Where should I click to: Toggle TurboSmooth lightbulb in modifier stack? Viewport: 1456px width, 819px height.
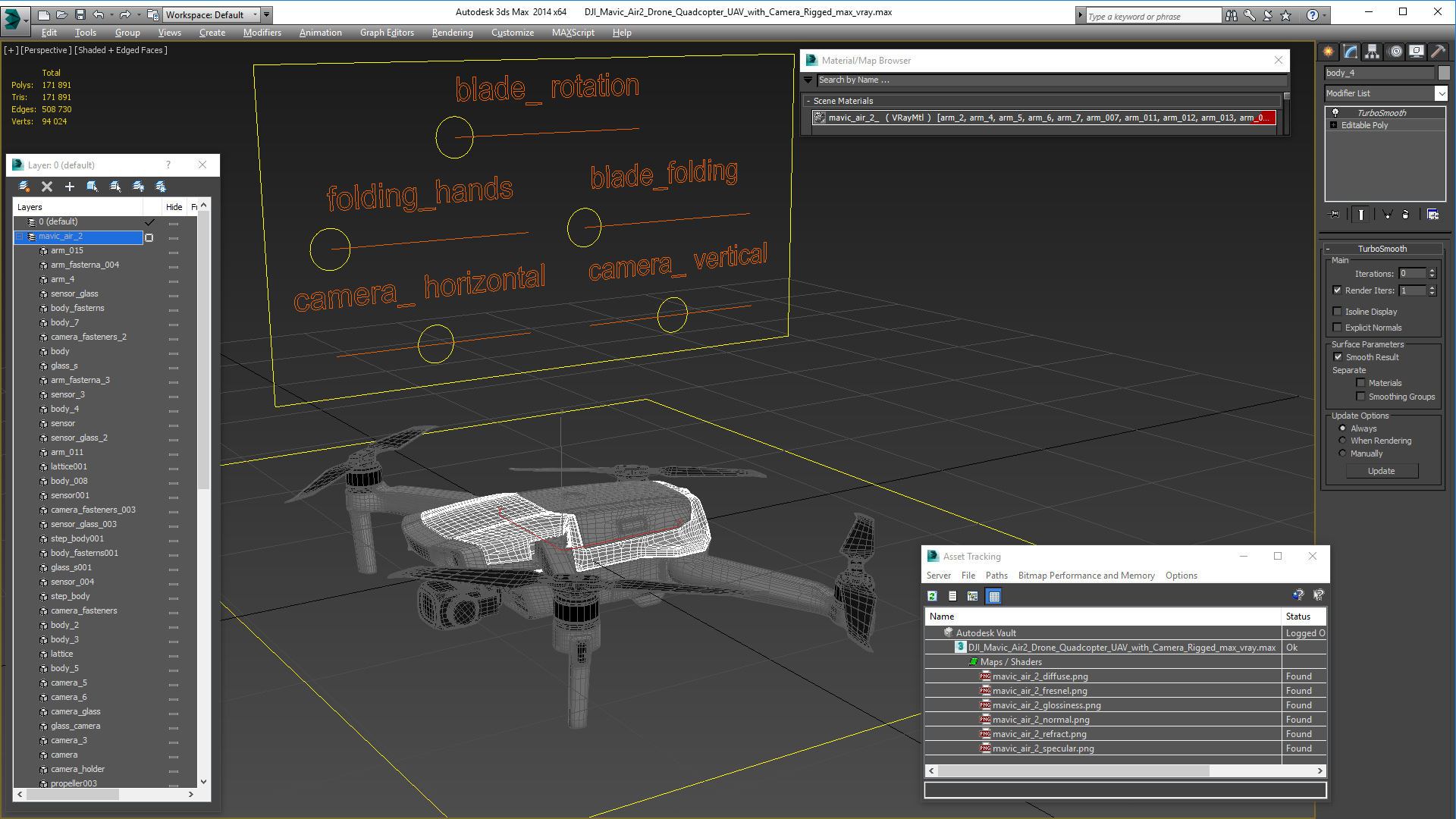(x=1335, y=112)
